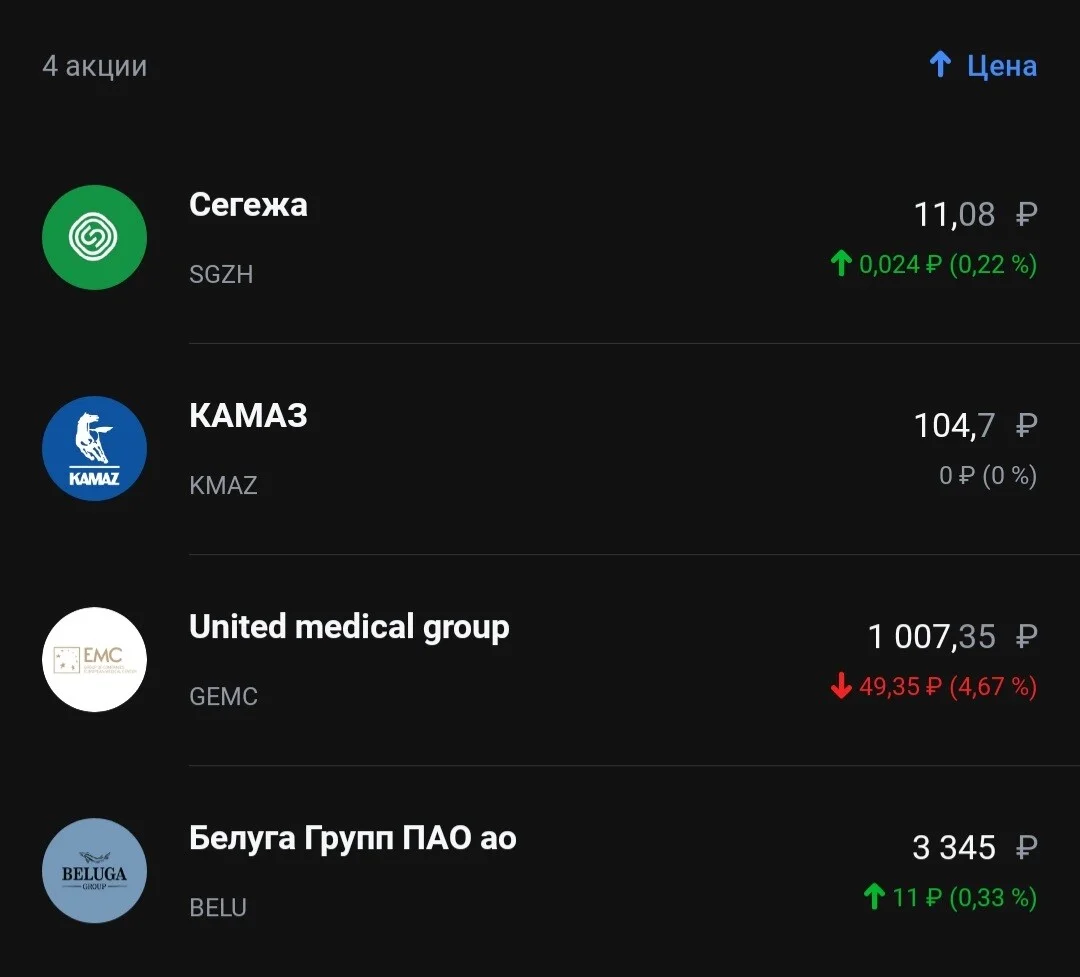Open the Сегежа green logo icon
The image size is (1080, 977).
pos(94,238)
